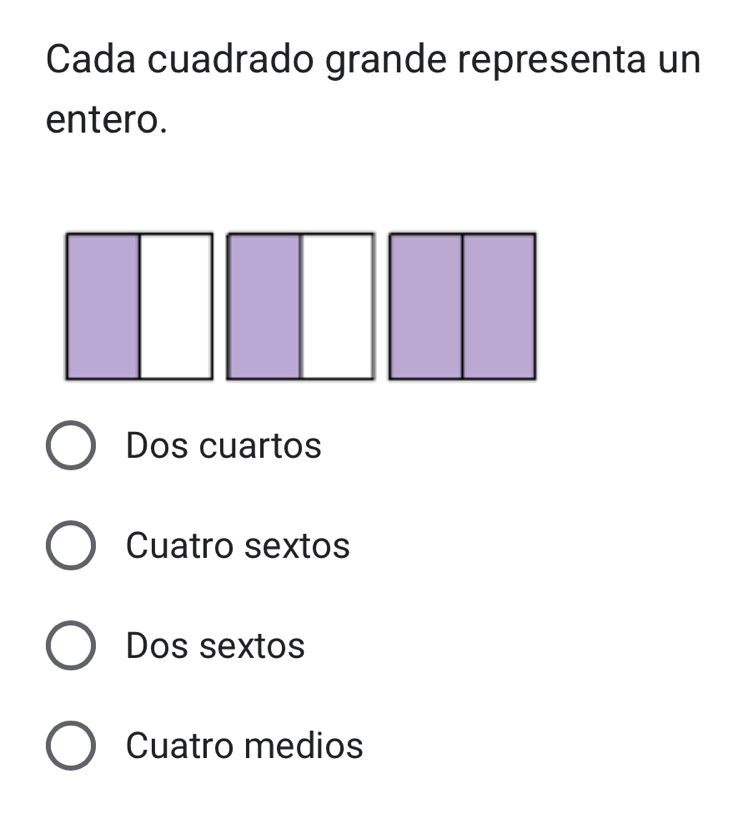The width and height of the screenshot is (747, 823).
Task: Click the left purple half of third square
Action: pos(426,306)
